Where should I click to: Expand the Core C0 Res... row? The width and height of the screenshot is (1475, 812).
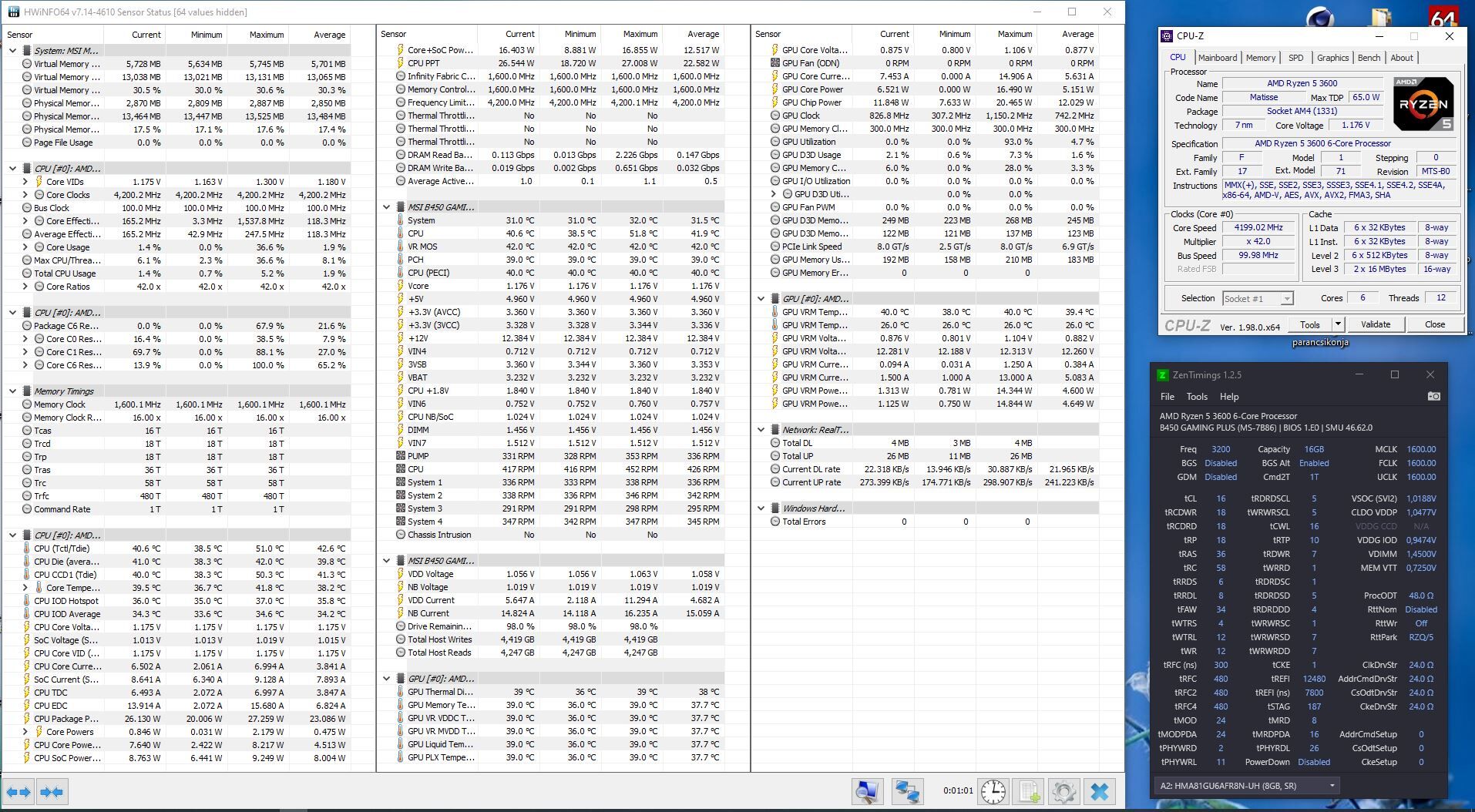25,339
